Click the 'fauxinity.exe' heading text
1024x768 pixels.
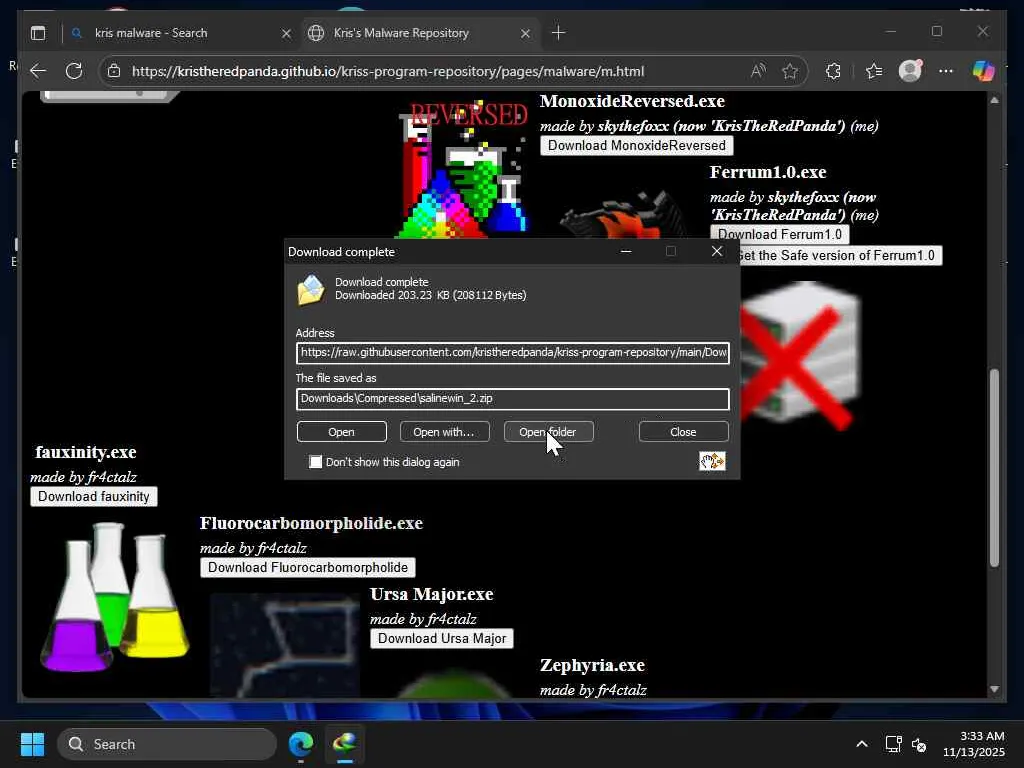86,452
